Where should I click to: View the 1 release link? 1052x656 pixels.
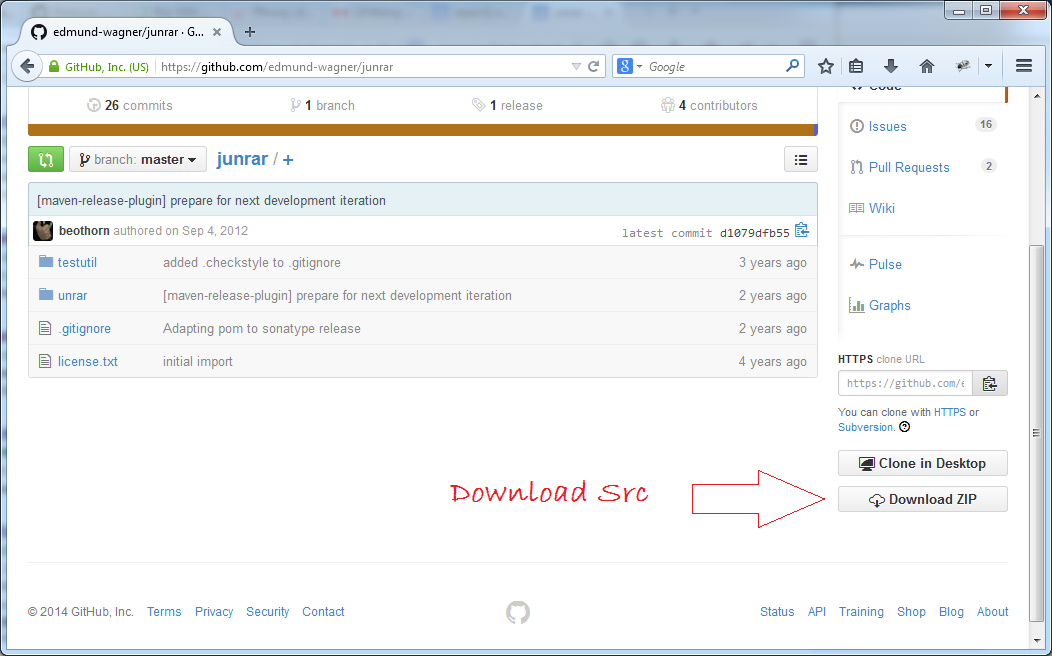(507, 105)
